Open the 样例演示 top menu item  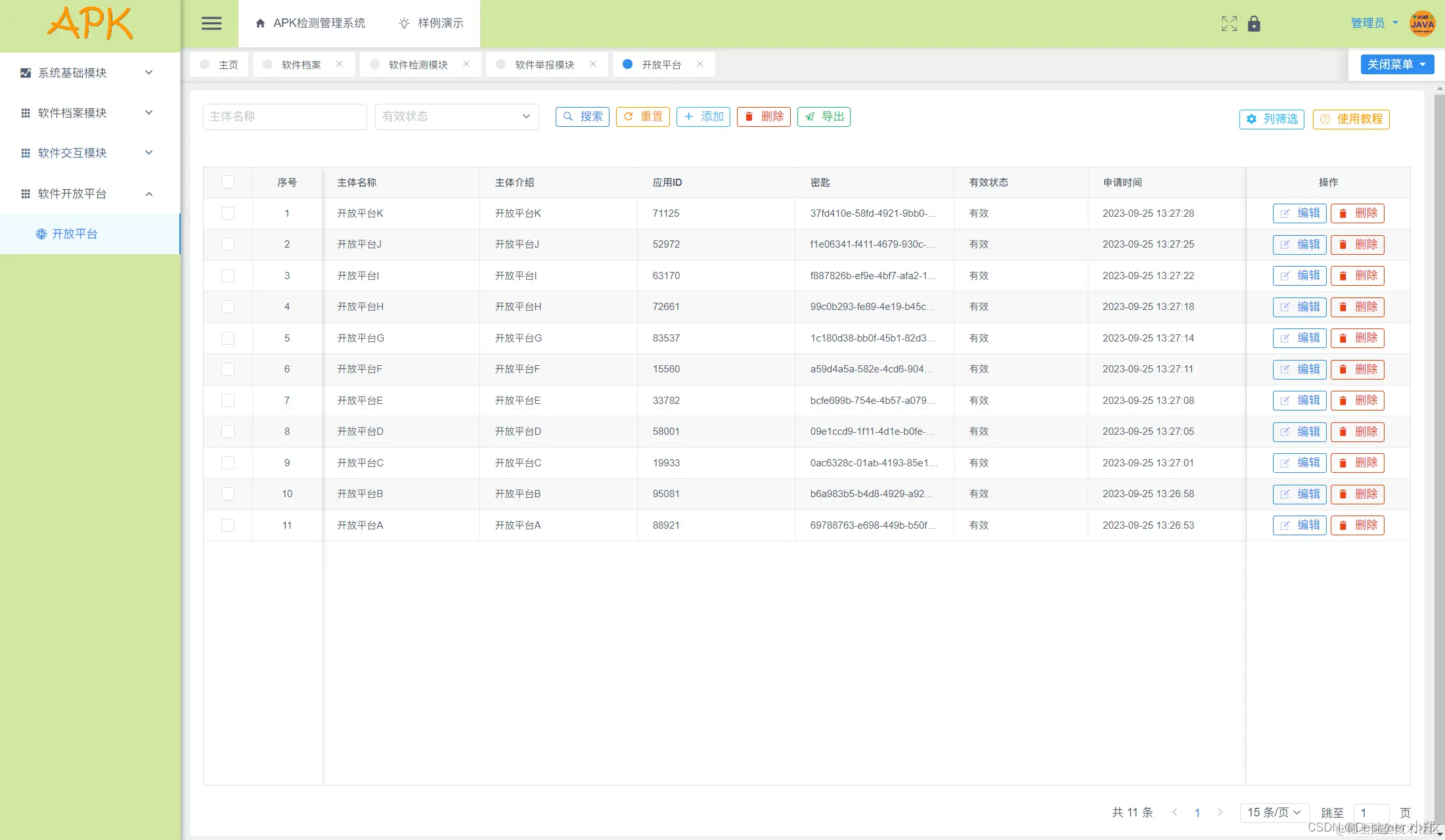(x=432, y=24)
